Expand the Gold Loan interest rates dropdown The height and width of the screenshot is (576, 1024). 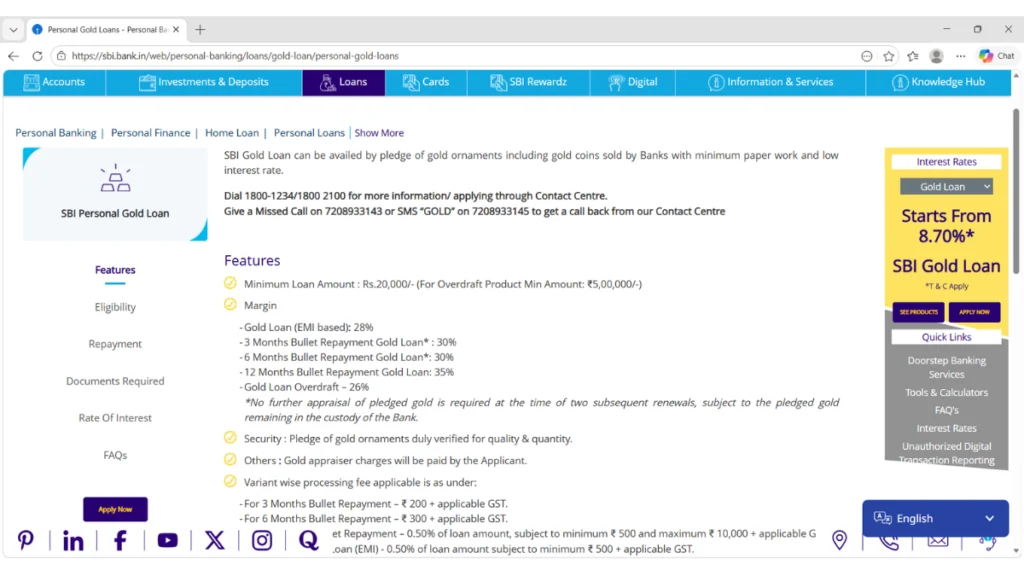coord(946,187)
